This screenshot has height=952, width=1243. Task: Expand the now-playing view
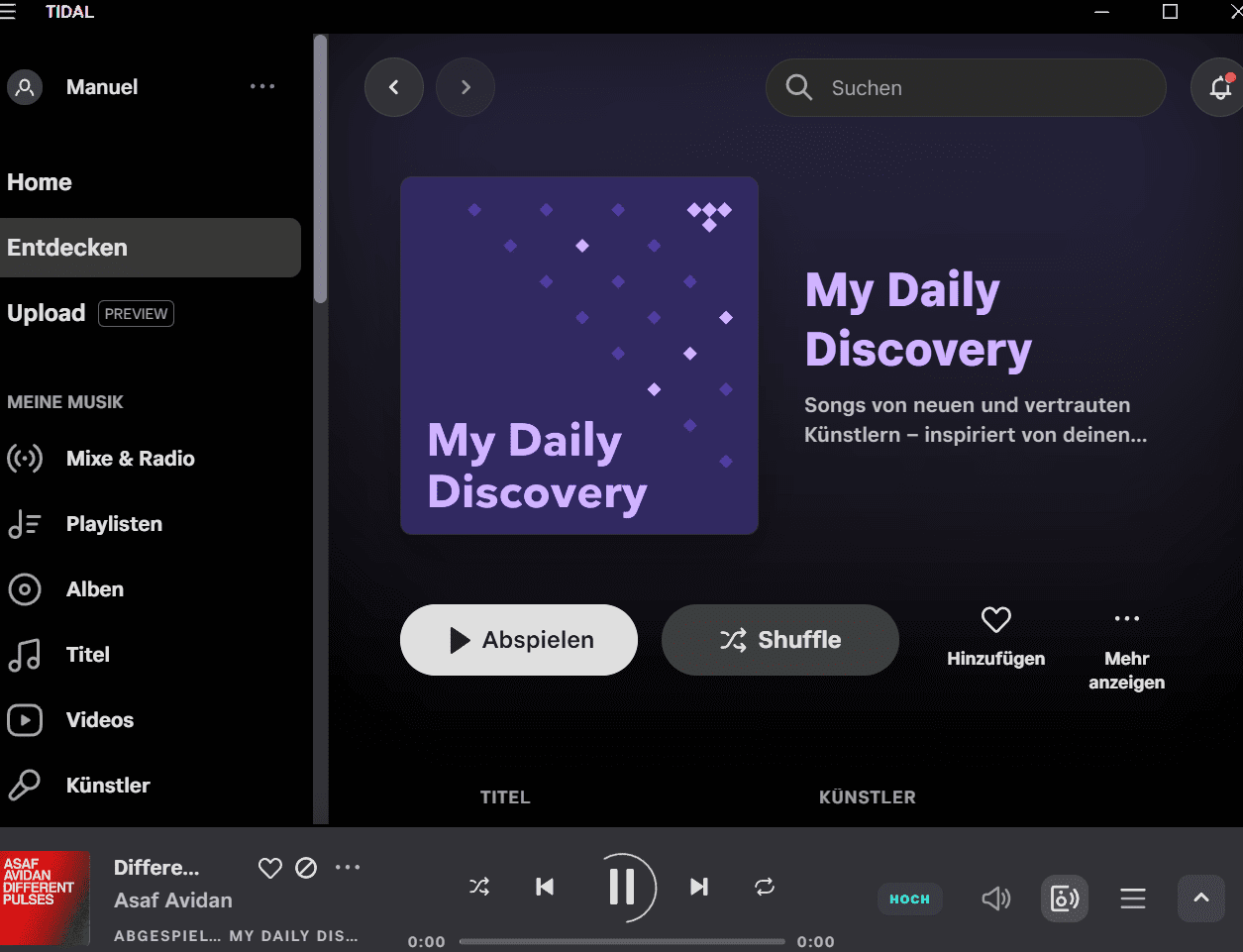[x=1201, y=899]
